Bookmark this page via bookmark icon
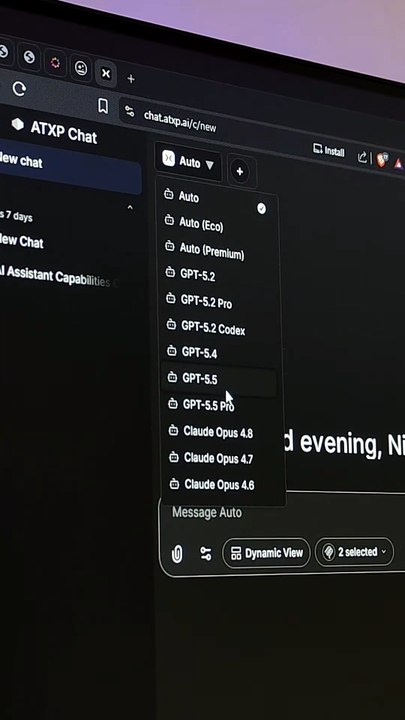This screenshot has height=720, width=405. [103, 107]
